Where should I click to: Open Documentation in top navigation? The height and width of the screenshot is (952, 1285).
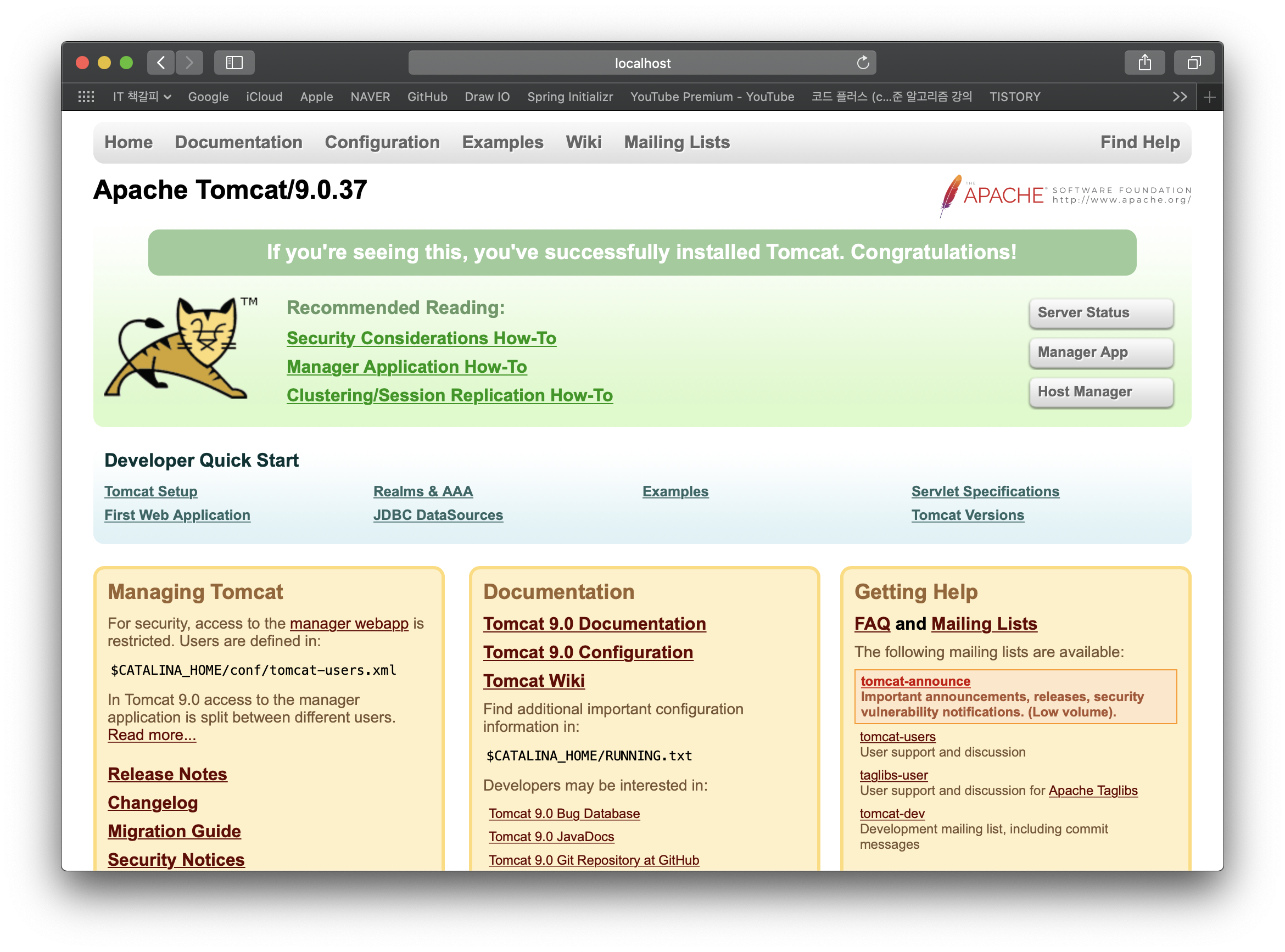click(x=238, y=142)
